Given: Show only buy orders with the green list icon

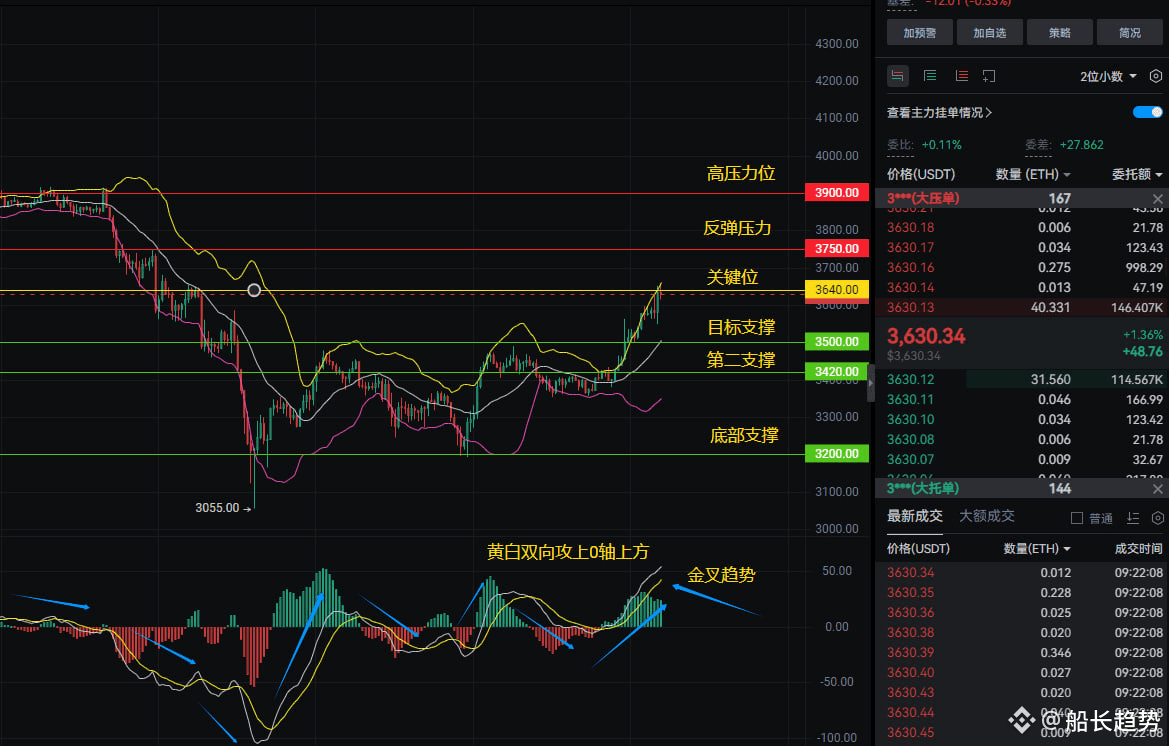Looking at the screenshot, I should click(x=930, y=76).
